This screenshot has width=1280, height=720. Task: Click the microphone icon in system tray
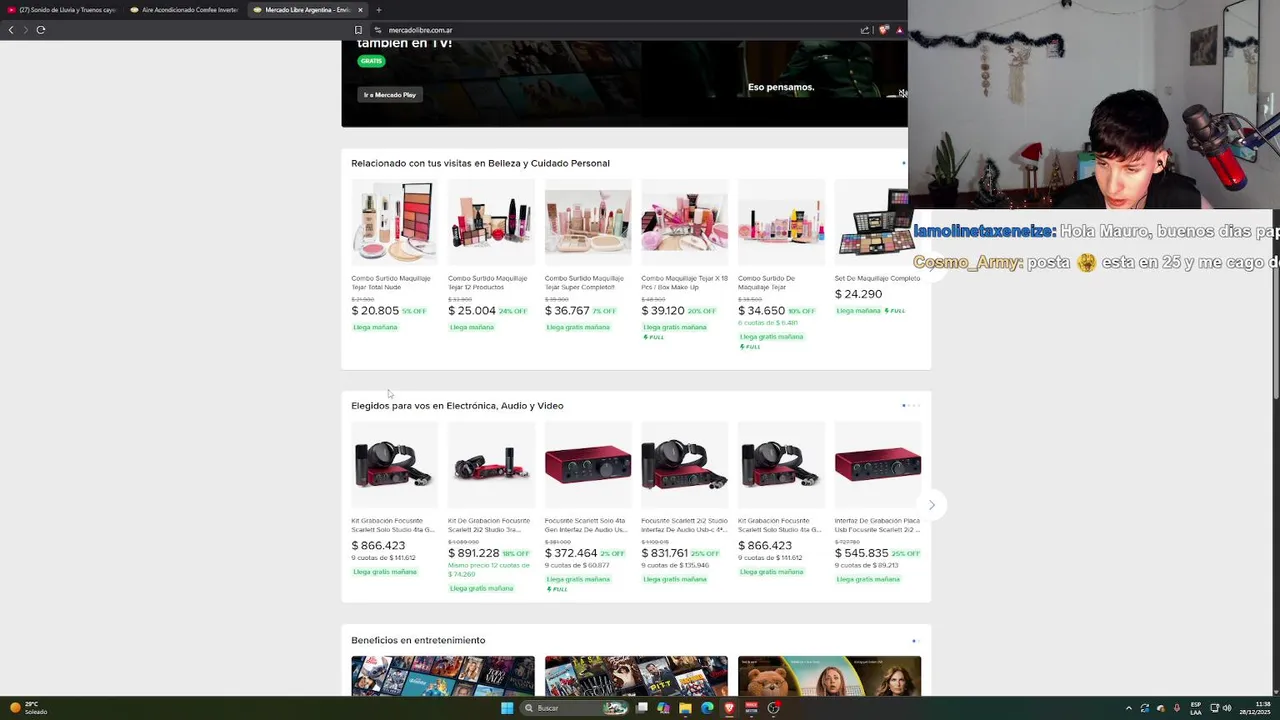click(x=1177, y=708)
